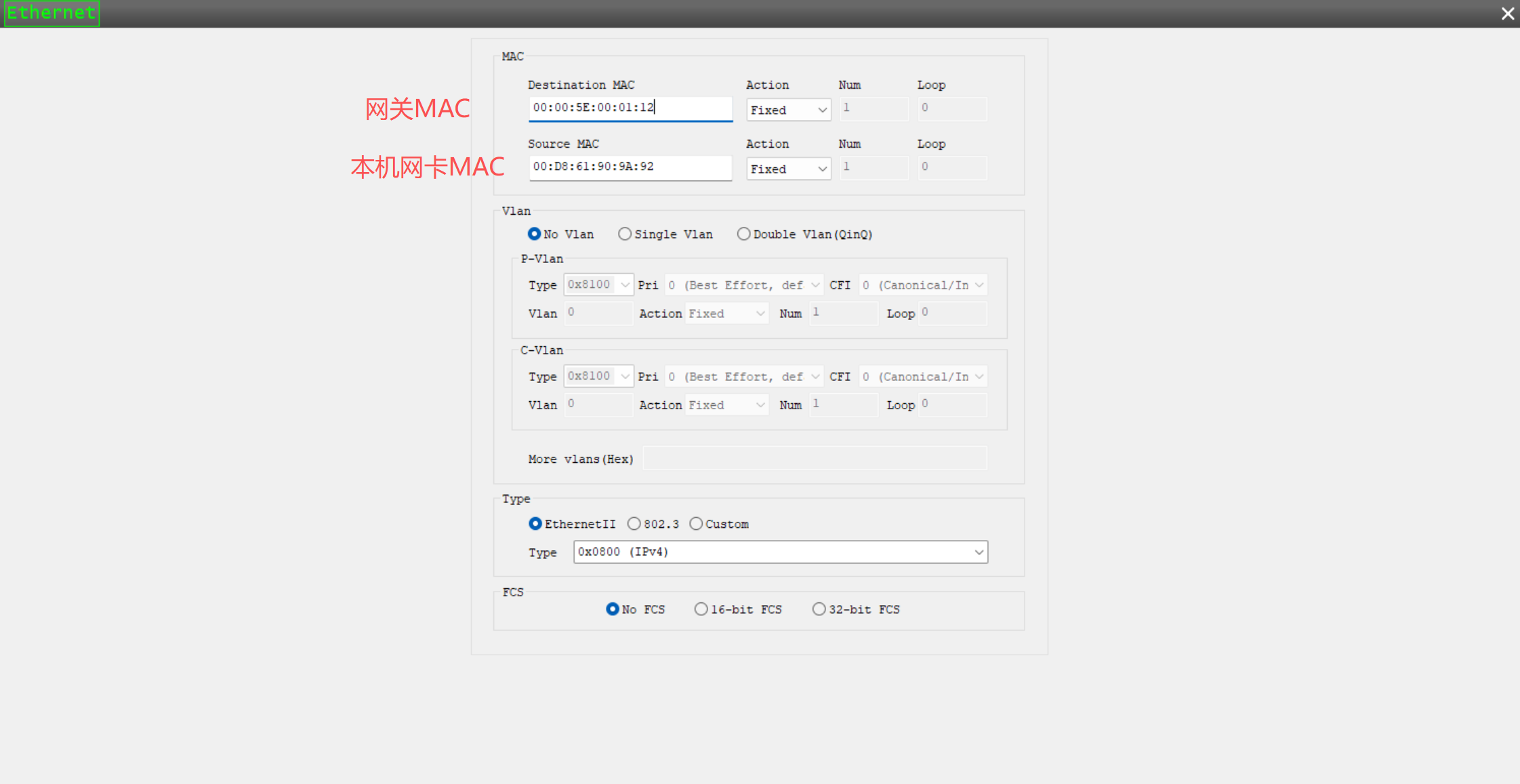The image size is (1520, 784).
Task: Select EthernetII type radio button
Action: point(535,524)
